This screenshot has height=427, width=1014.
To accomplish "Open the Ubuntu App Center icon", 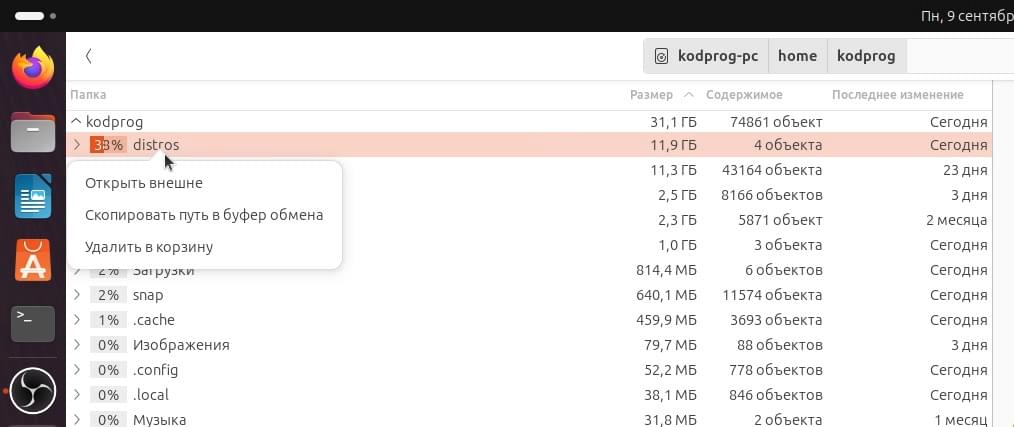I will click(x=32, y=259).
